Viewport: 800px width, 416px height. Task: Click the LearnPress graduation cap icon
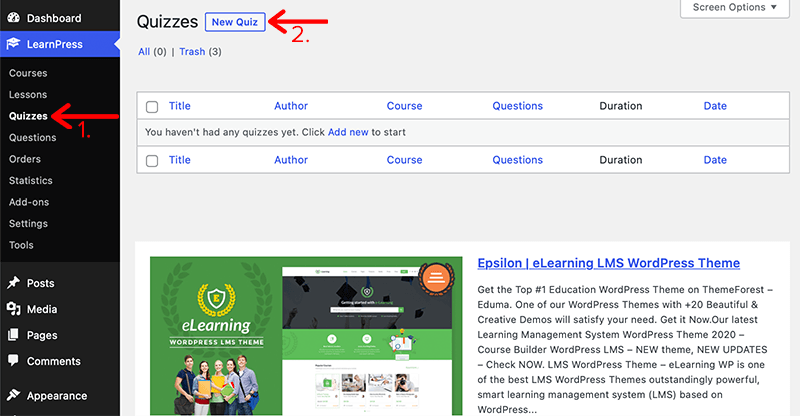[13, 44]
